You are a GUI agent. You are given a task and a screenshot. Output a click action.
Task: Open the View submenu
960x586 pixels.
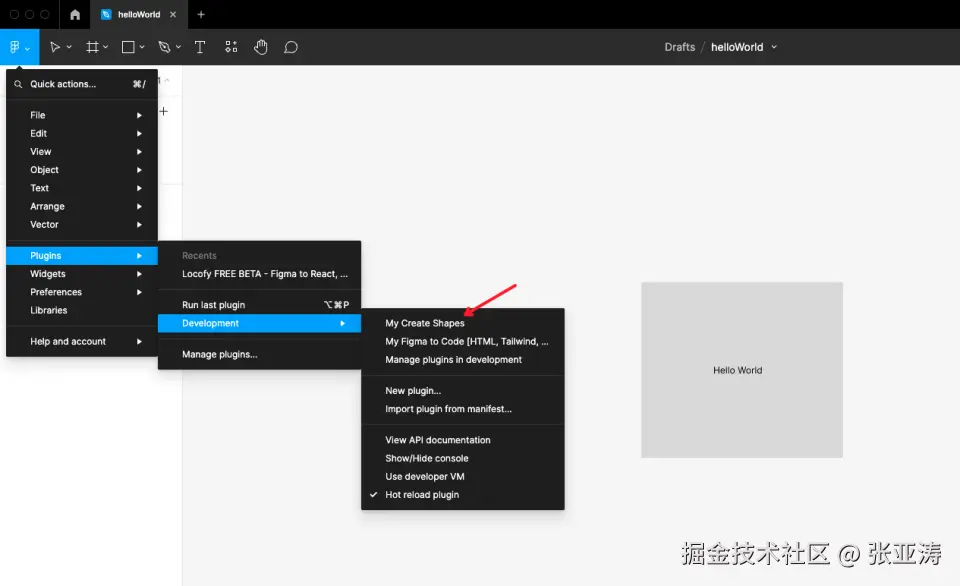coord(82,152)
